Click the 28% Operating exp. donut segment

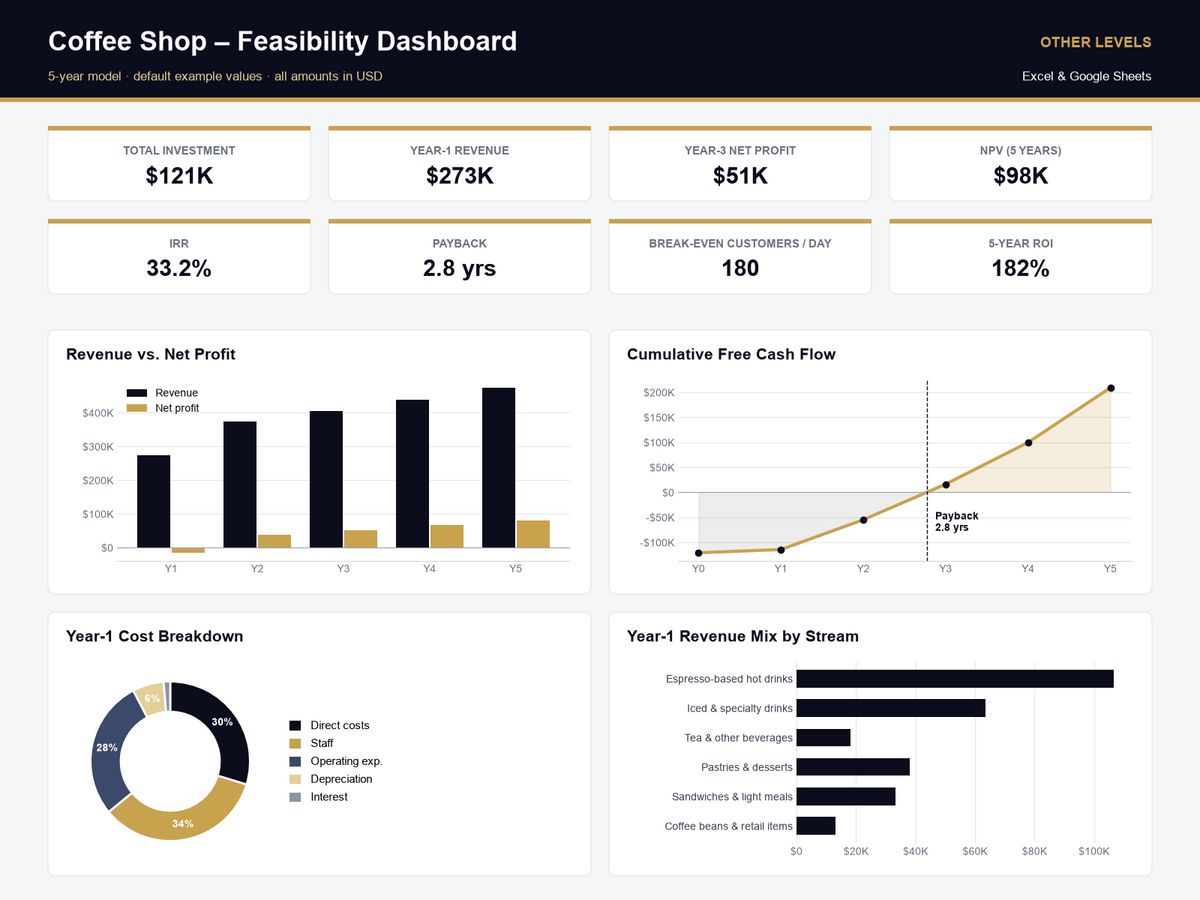tap(106, 748)
